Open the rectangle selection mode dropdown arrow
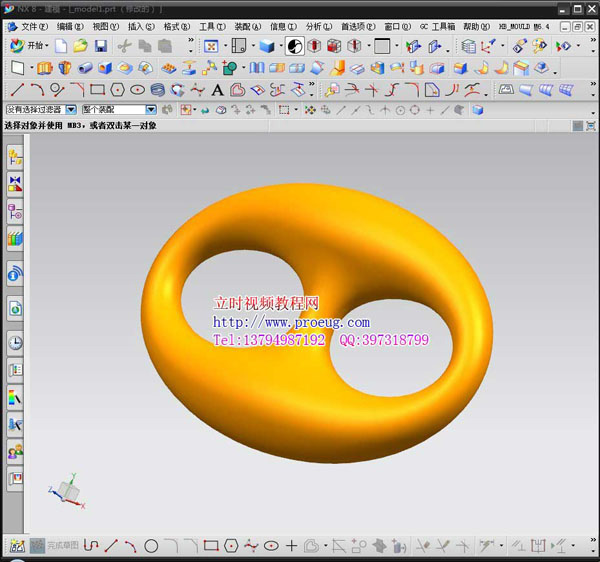600x562 pixels. [x=296, y=110]
